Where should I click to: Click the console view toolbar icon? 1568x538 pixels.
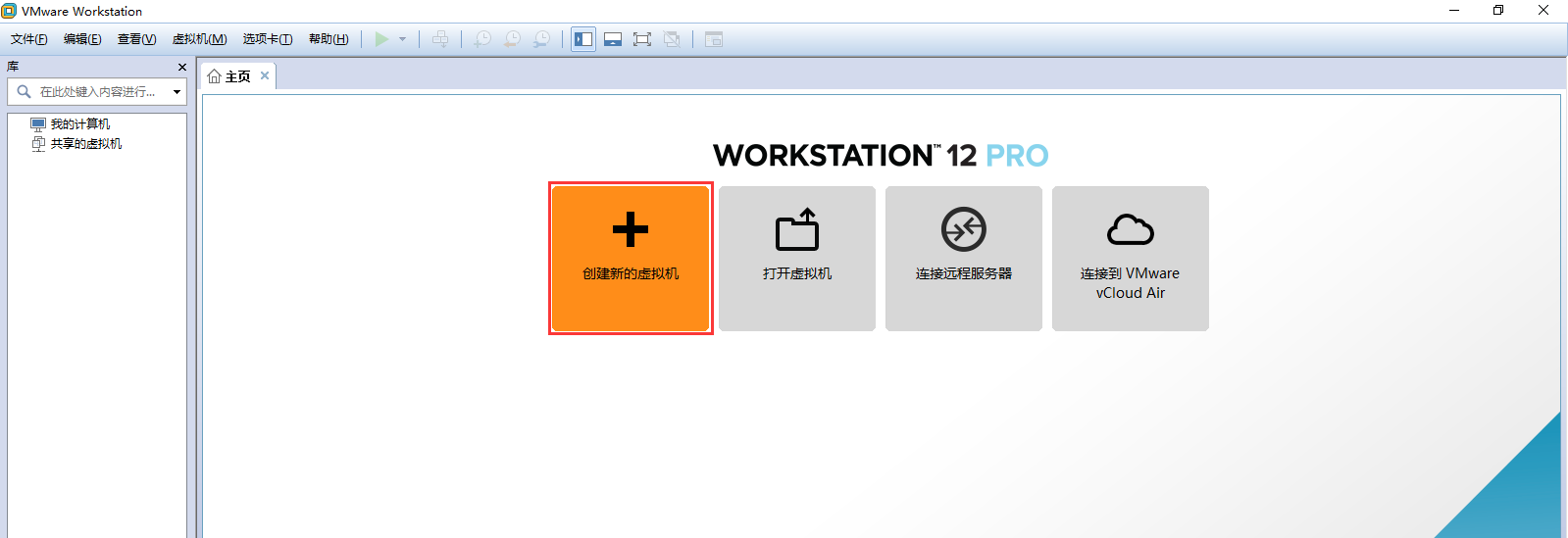tap(714, 39)
